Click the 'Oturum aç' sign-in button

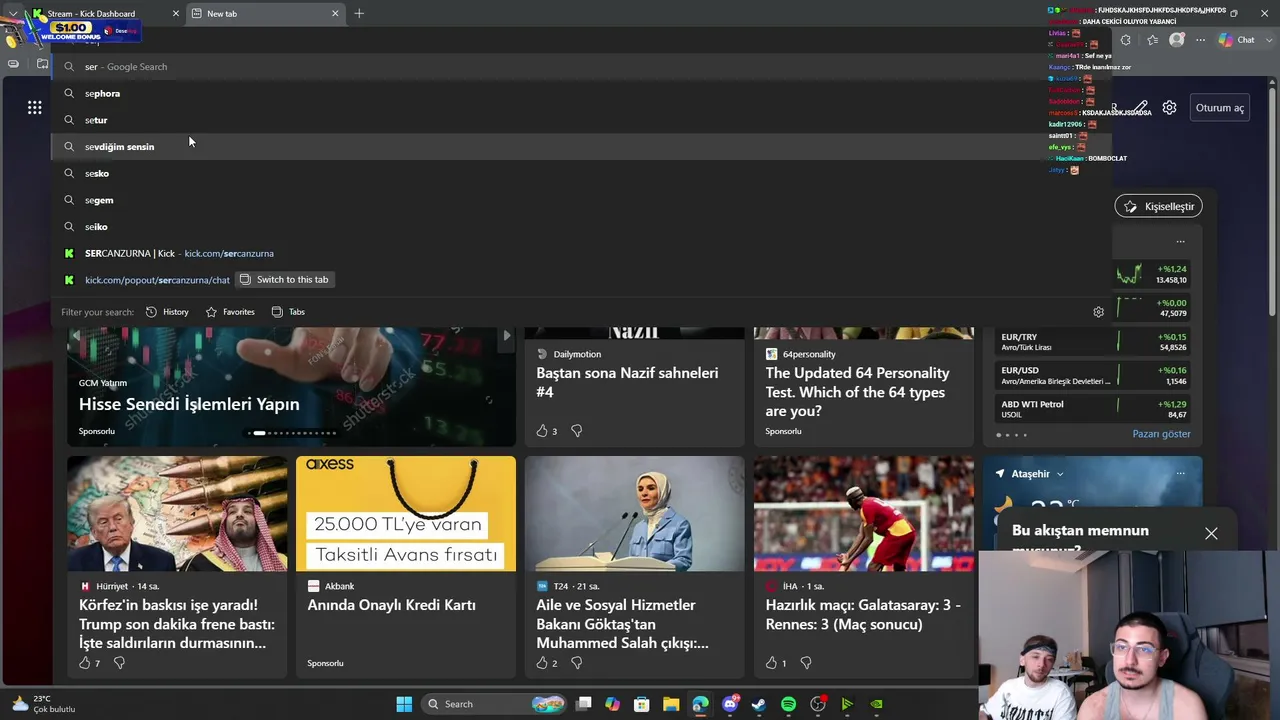[x=1220, y=108]
